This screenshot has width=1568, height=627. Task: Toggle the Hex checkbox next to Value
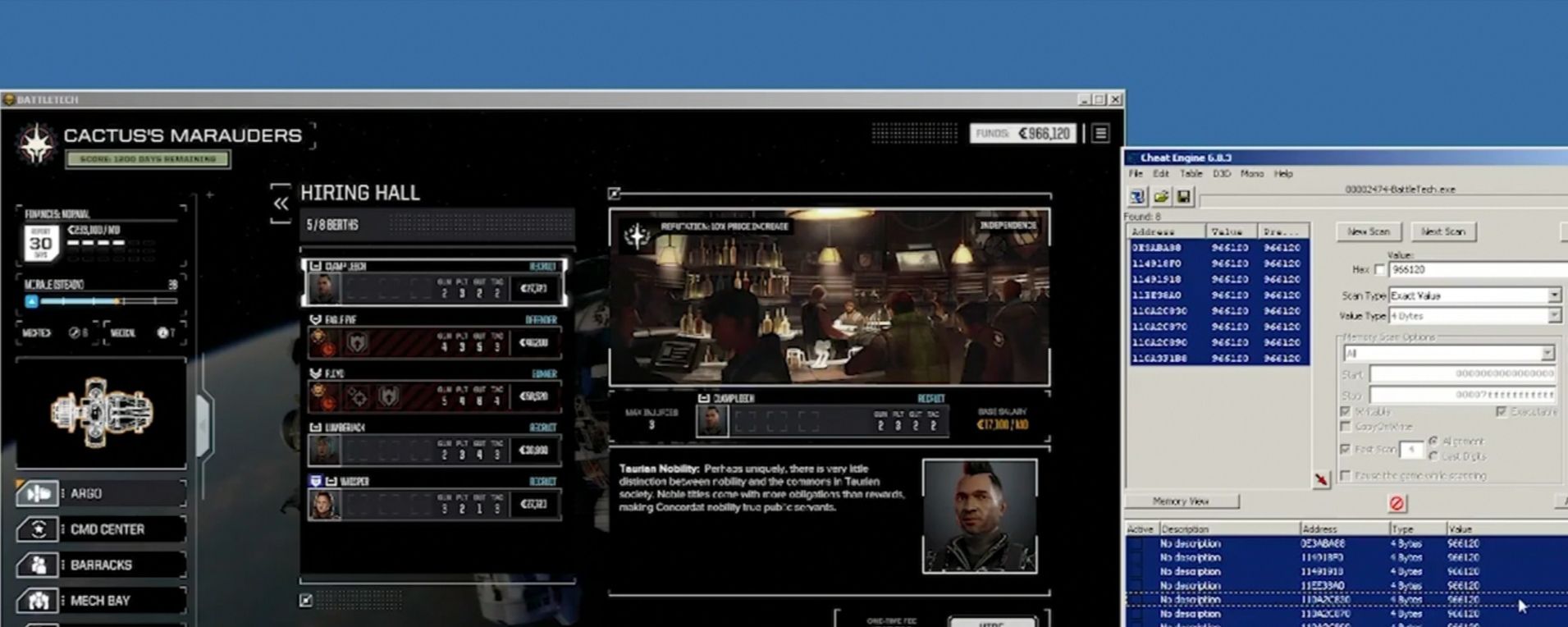point(1379,269)
